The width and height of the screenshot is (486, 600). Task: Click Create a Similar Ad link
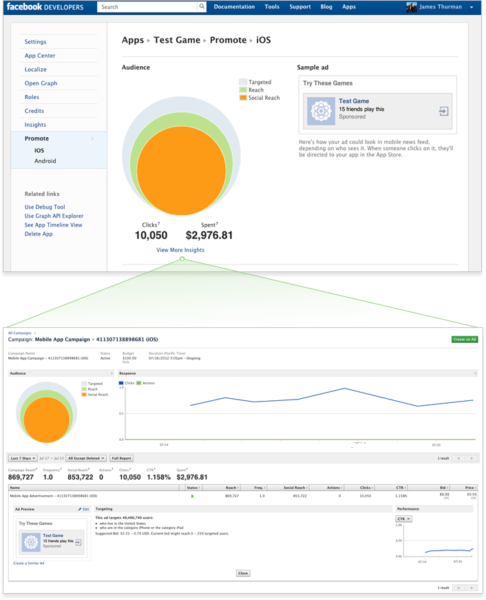click(x=29, y=563)
